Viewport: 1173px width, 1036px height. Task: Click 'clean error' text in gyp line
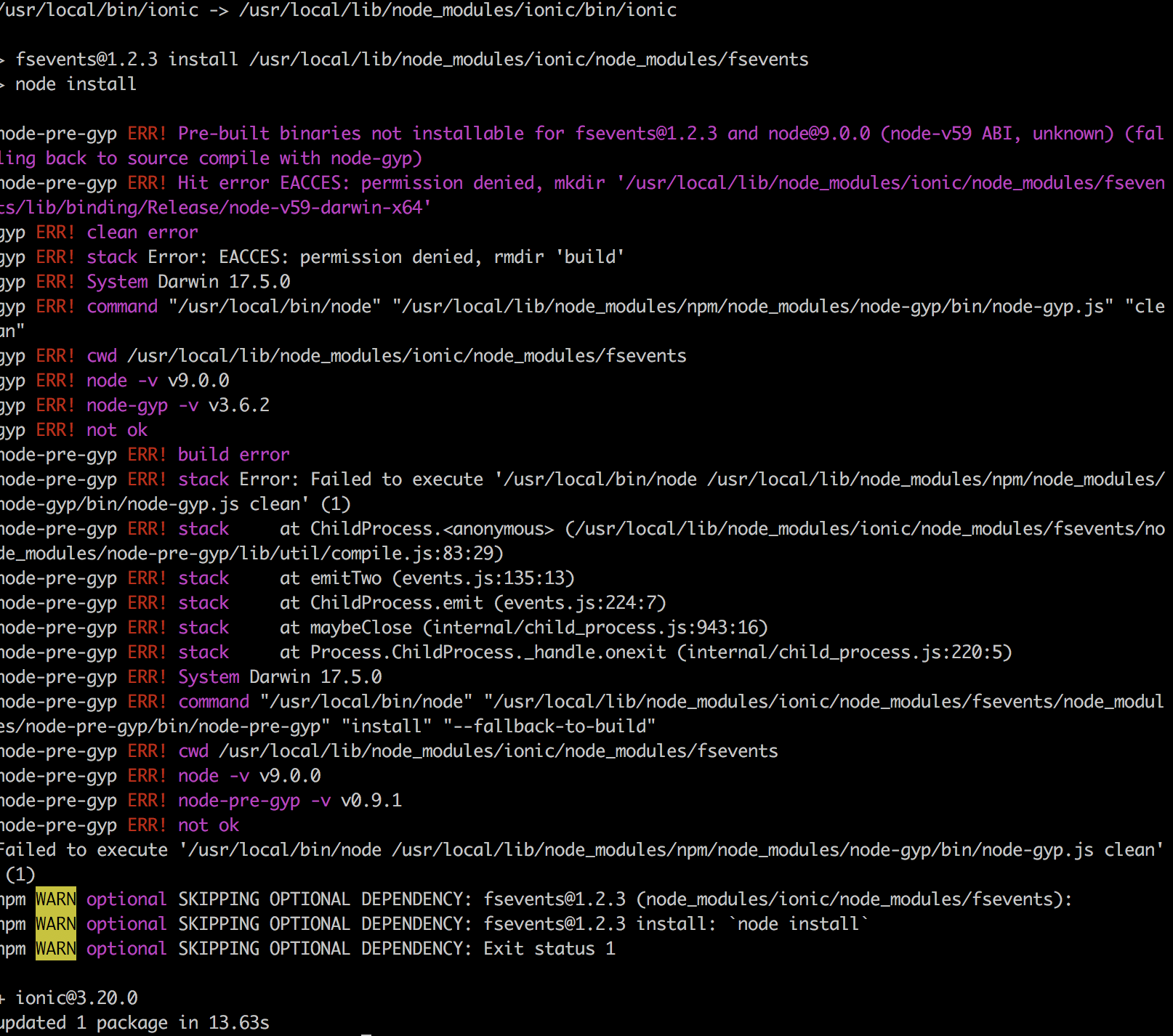coord(142,232)
